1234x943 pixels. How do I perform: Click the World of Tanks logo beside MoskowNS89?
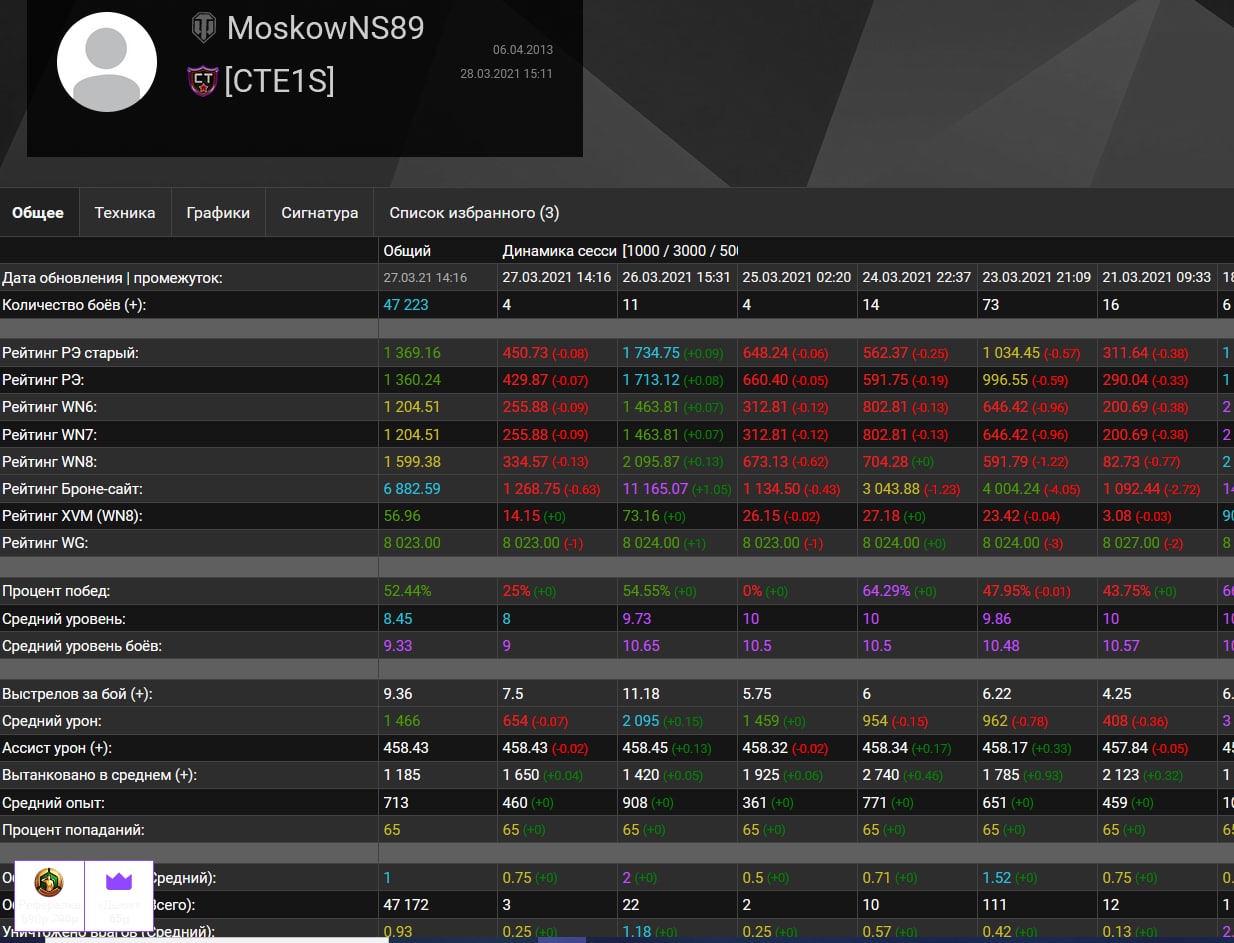(x=203, y=28)
